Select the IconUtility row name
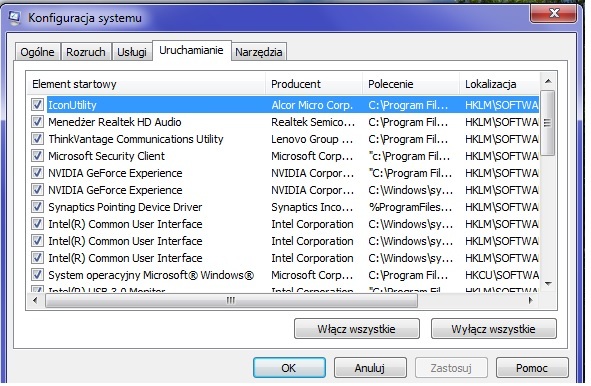The width and height of the screenshot is (591, 386). (x=72, y=105)
